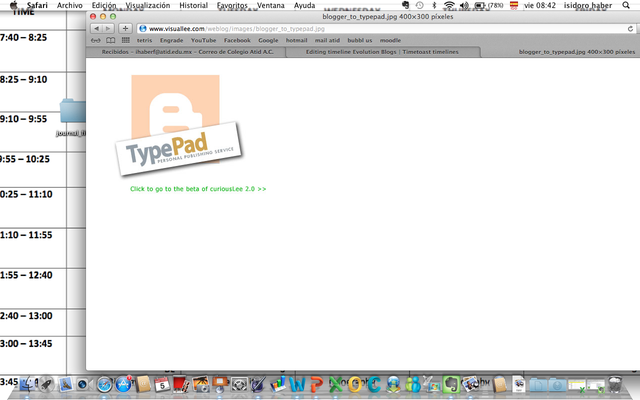This screenshot has height=400, width=640.
Task: Open the moodle bookmark
Action: click(390, 40)
